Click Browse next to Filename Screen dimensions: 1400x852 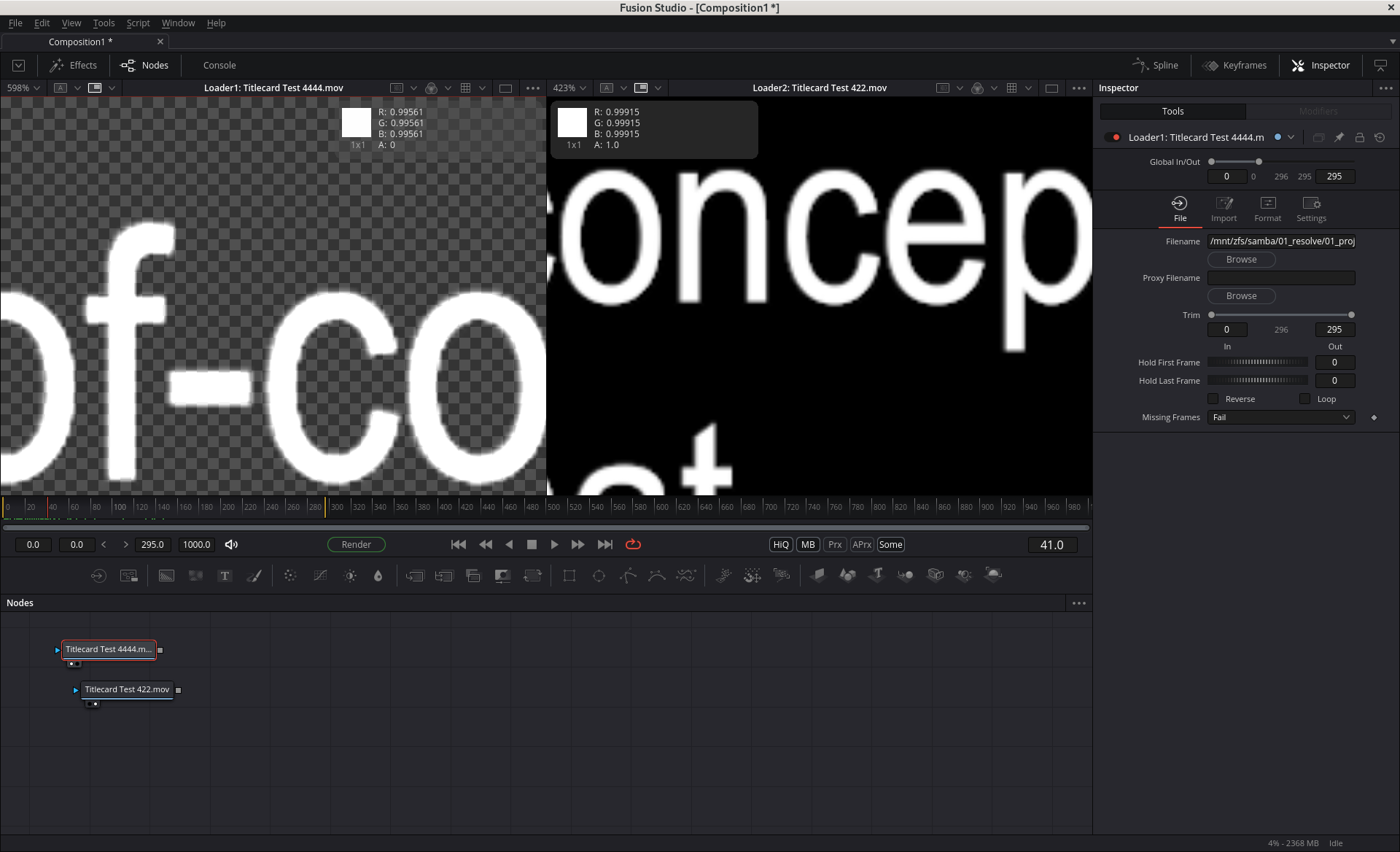click(x=1241, y=260)
